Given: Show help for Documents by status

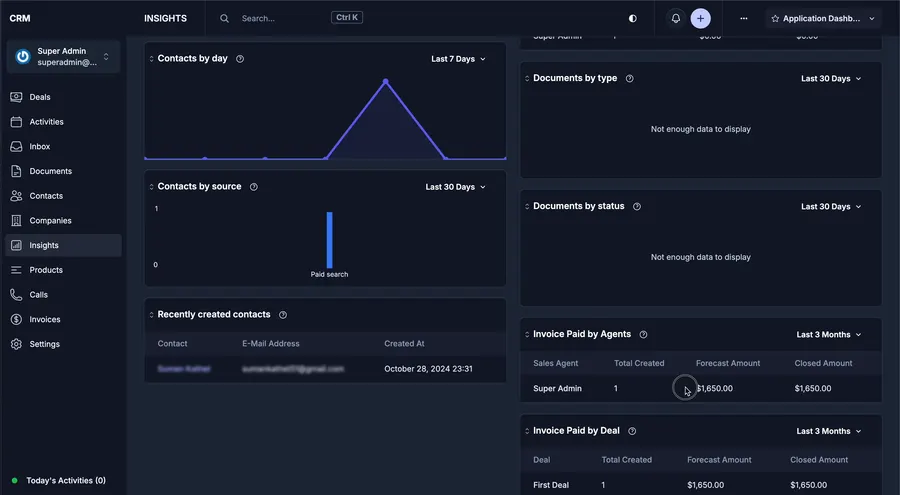Looking at the screenshot, I should click(x=637, y=207).
